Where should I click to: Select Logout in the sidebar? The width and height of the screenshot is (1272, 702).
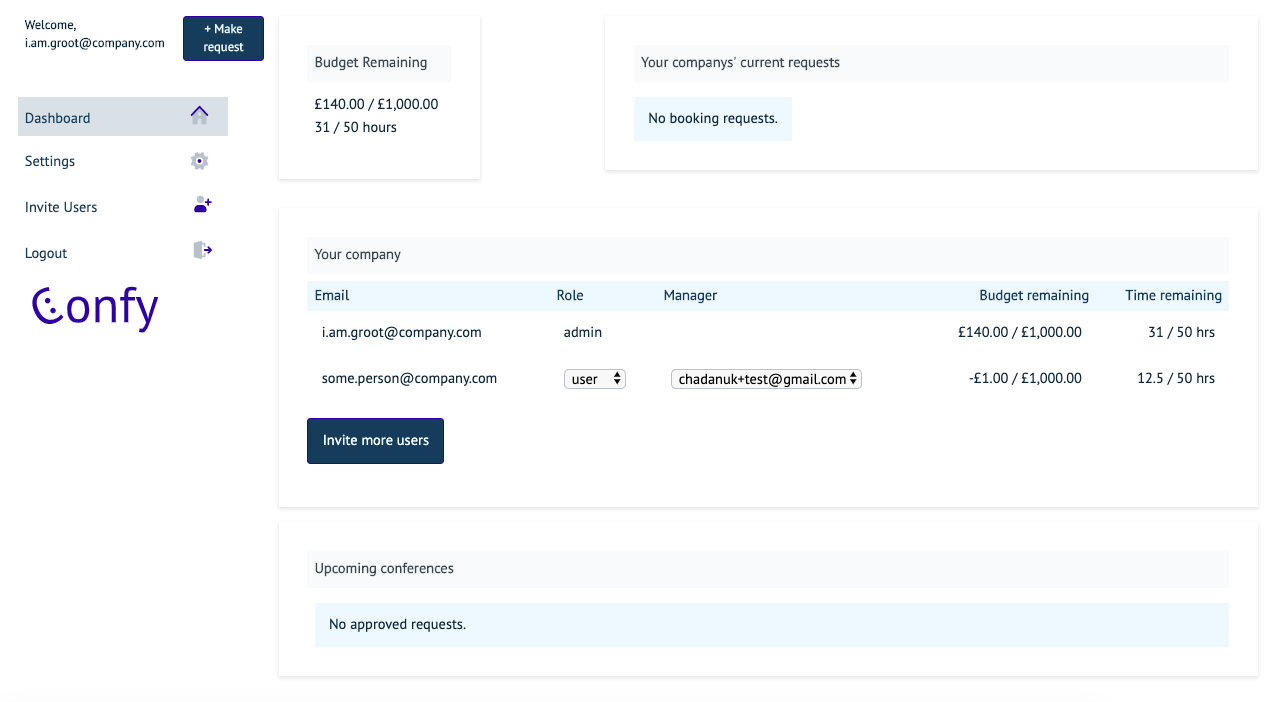(123, 253)
